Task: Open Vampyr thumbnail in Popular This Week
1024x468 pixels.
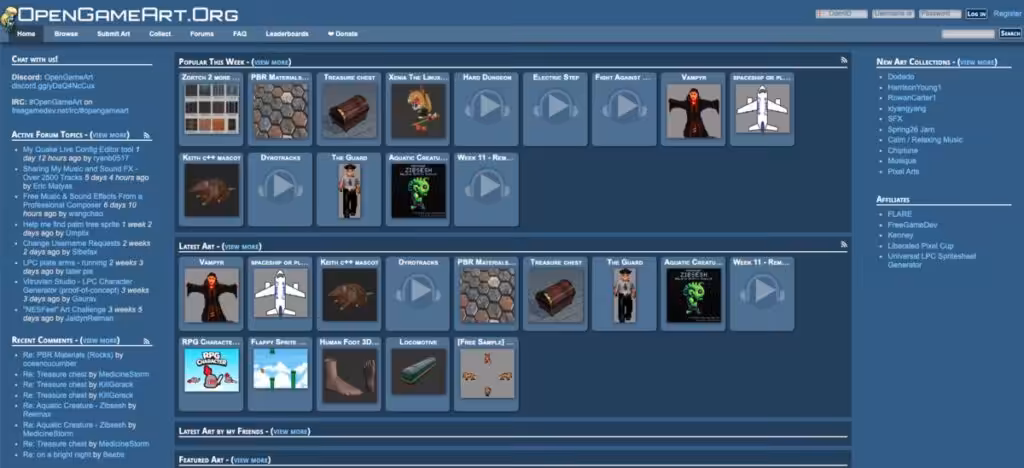Action: click(x=694, y=110)
